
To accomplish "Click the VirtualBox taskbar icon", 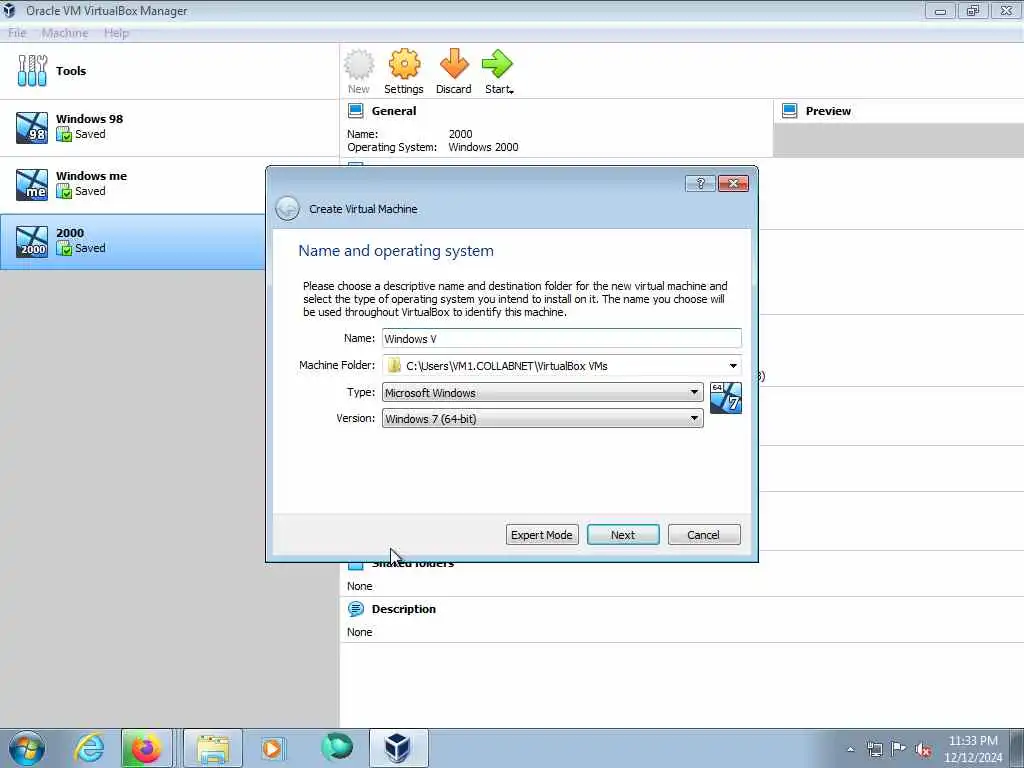I will point(398,748).
